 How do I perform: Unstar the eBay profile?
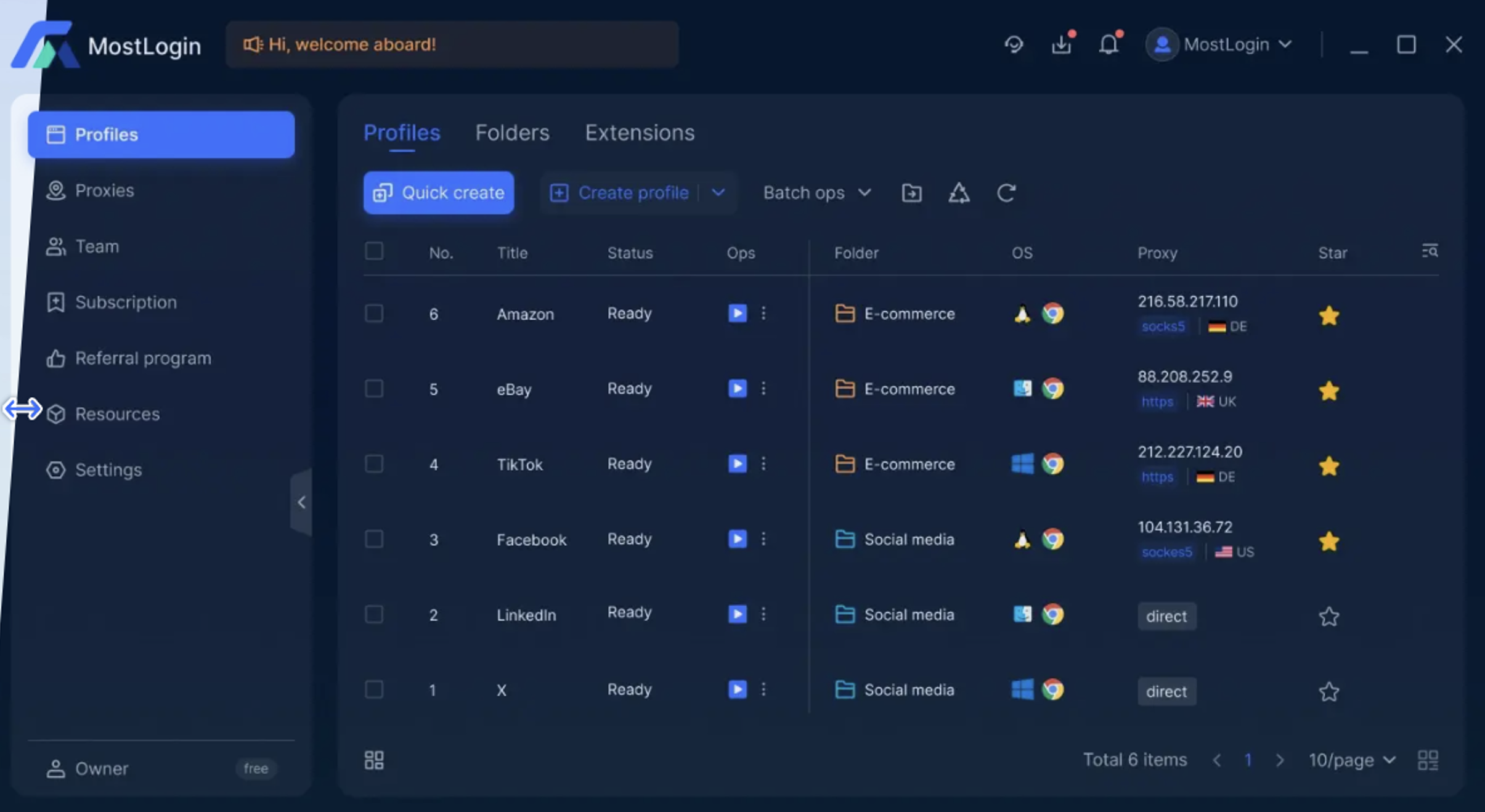coord(1329,391)
